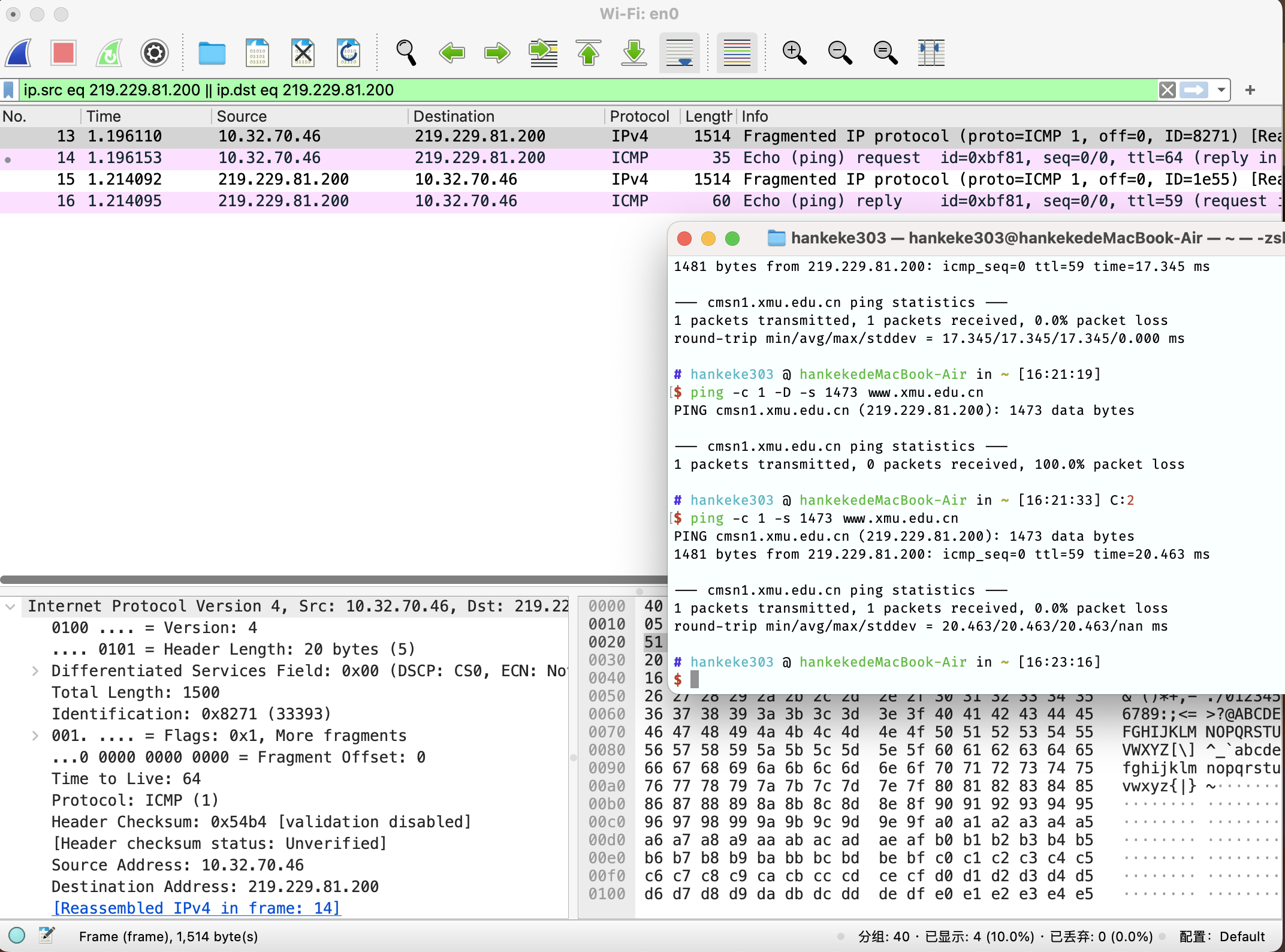The height and width of the screenshot is (952, 1285).
Task: Expand Flags: 0x1 More fragments node
Action: [x=35, y=736]
